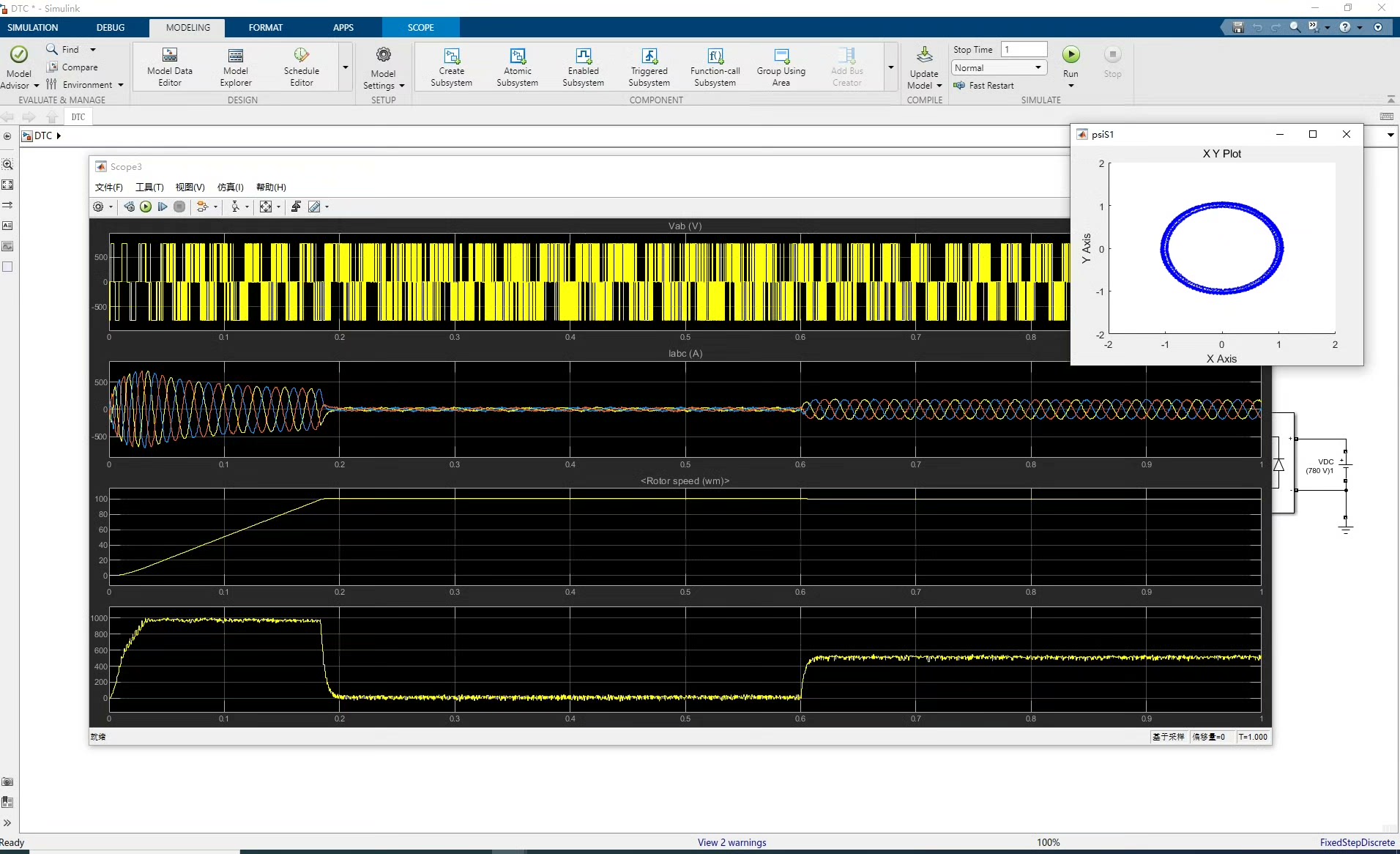The height and width of the screenshot is (854, 1400).
Task: Click DTC model tab
Action: [78, 116]
